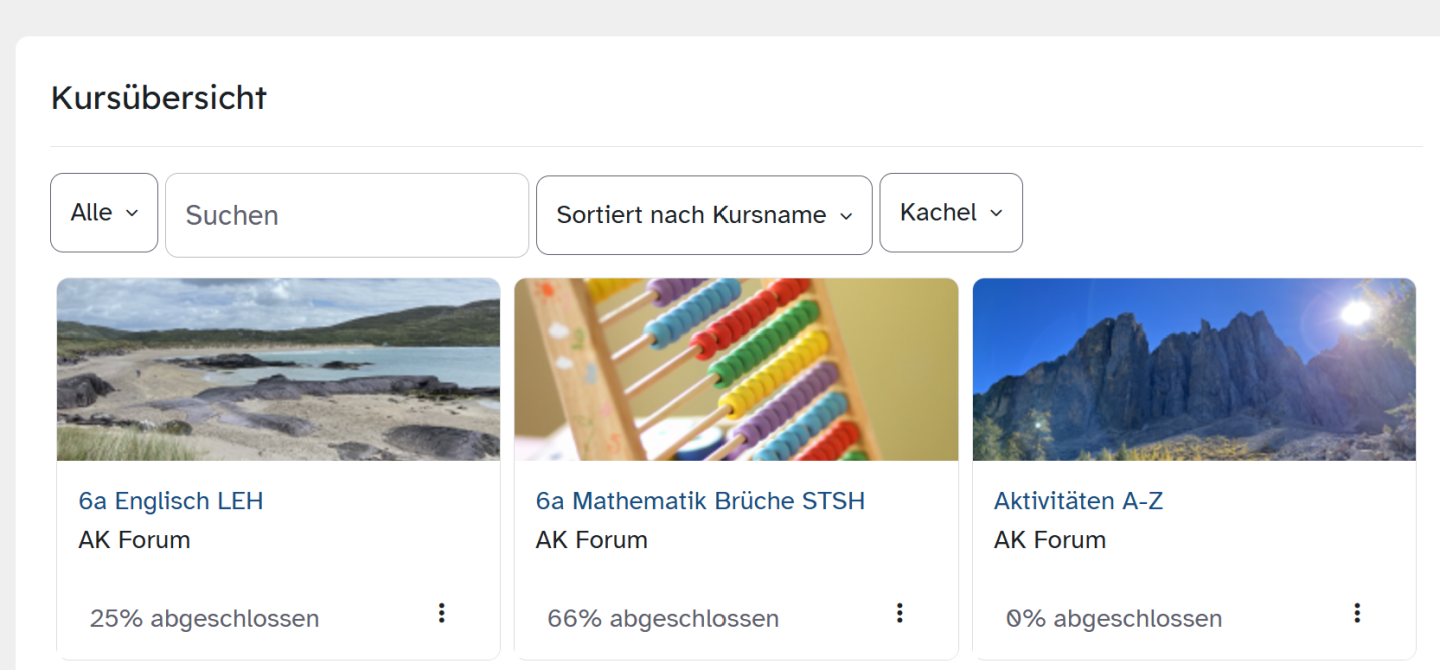Open options menu for Aktivitäten A-Z course
The height and width of the screenshot is (670, 1440).
click(1357, 612)
